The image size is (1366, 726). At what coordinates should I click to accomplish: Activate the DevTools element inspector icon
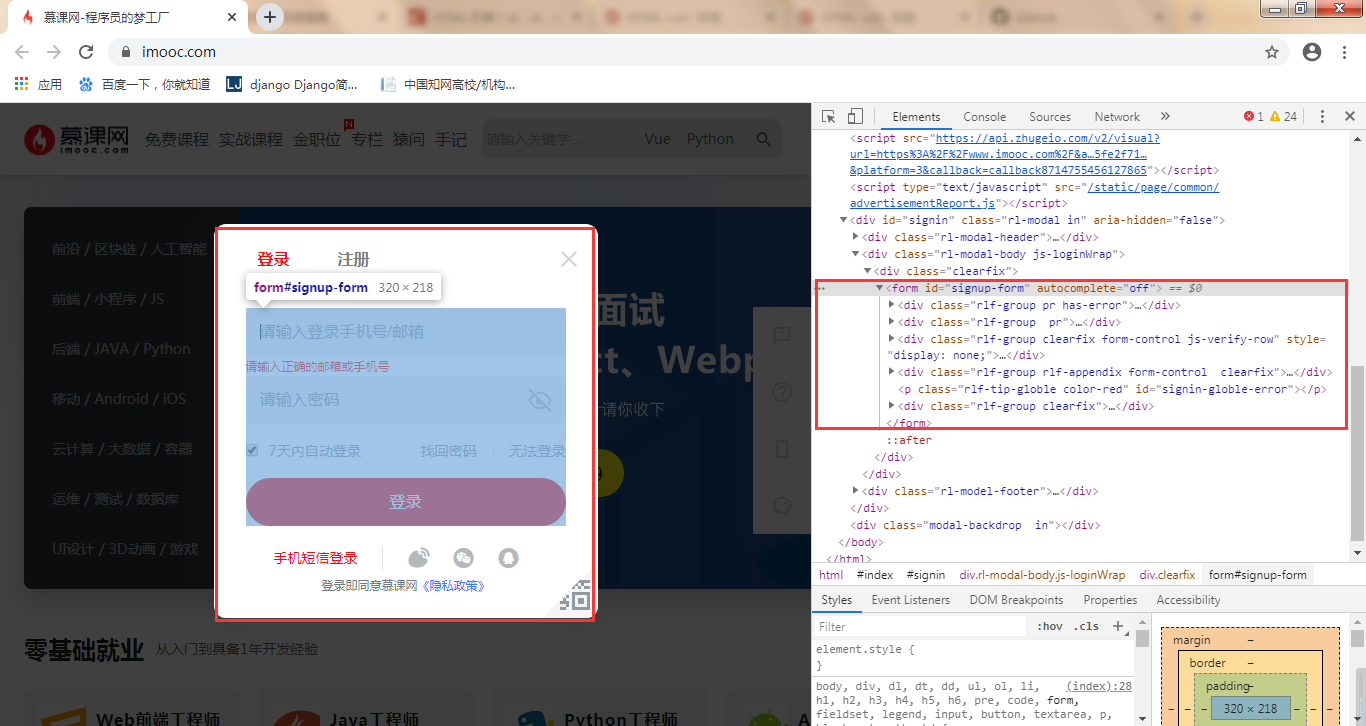[x=829, y=117]
